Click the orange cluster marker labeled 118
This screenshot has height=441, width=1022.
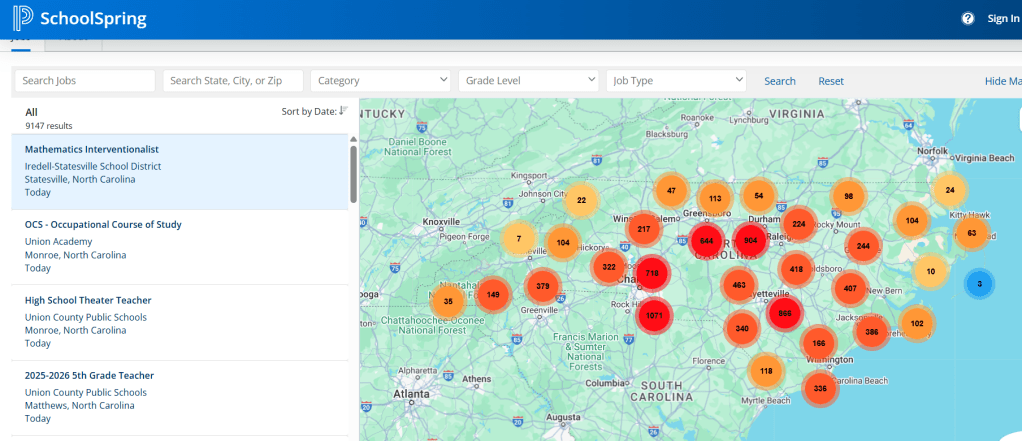766,371
